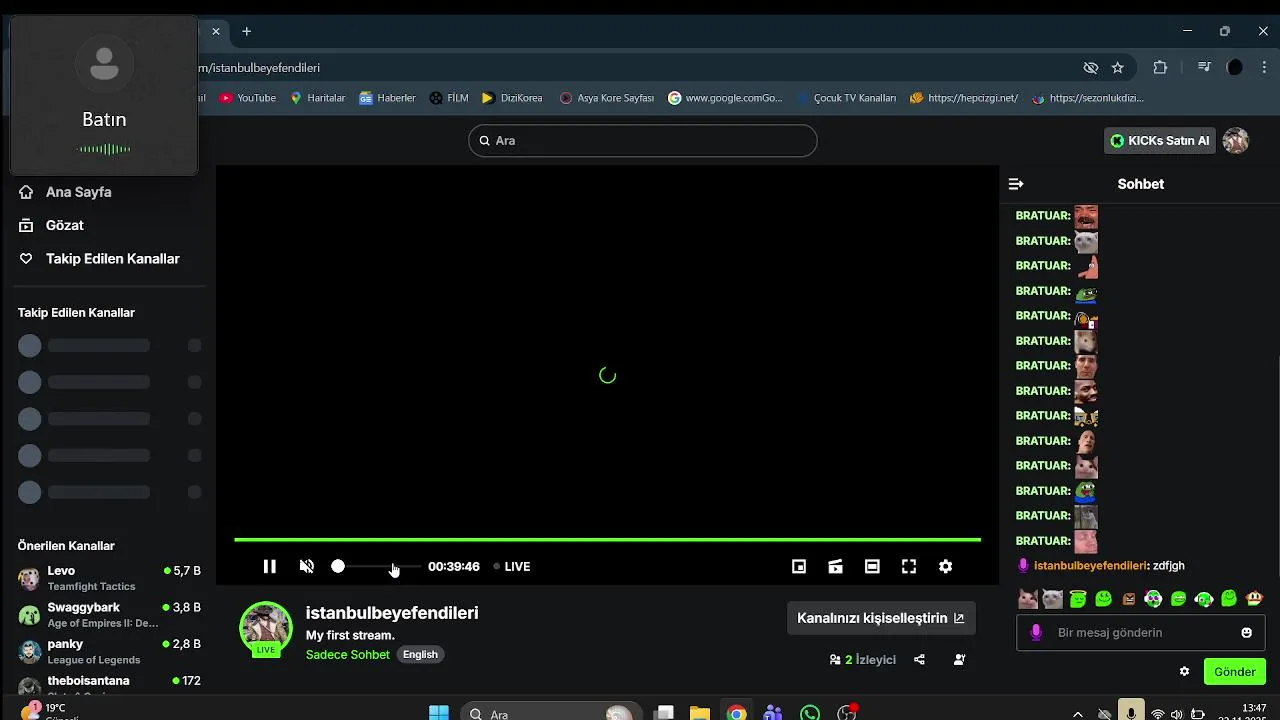This screenshot has width=1280, height=720.
Task: Open Microsoft Teams from taskbar
Action: [773, 713]
